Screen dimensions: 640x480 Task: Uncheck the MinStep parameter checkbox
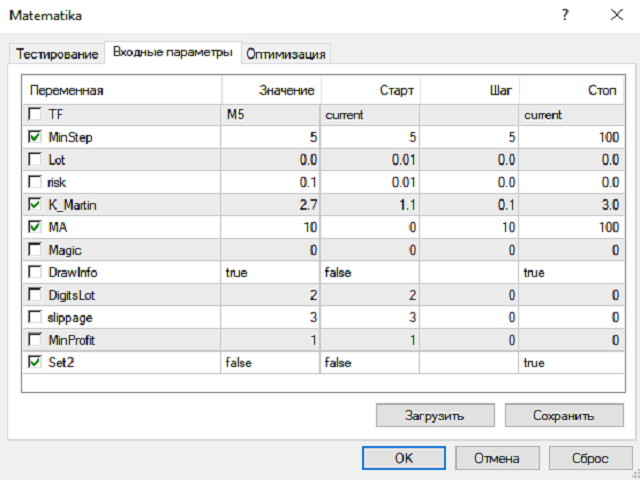[x=36, y=137]
